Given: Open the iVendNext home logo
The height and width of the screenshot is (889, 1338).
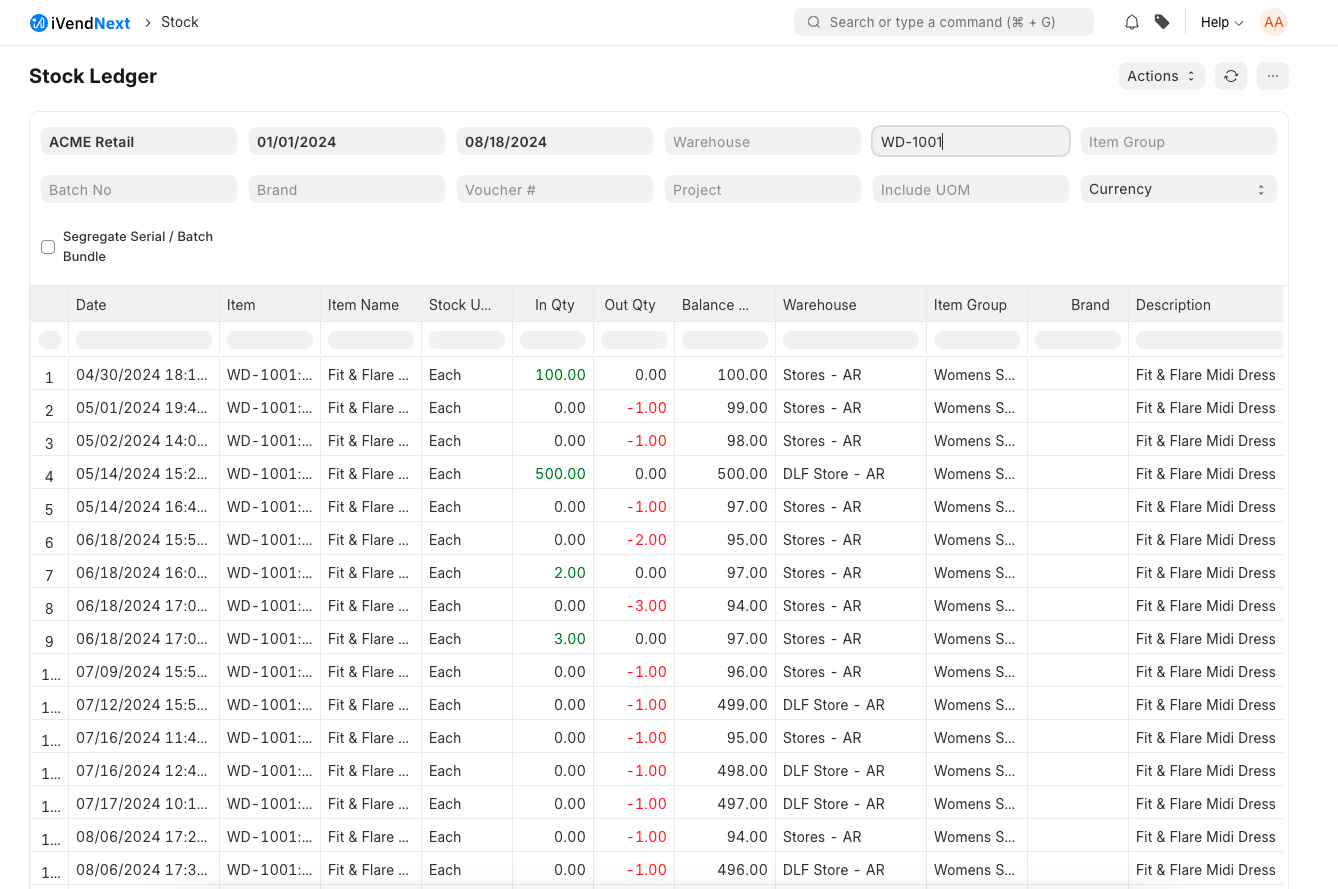Looking at the screenshot, I should coord(80,22).
